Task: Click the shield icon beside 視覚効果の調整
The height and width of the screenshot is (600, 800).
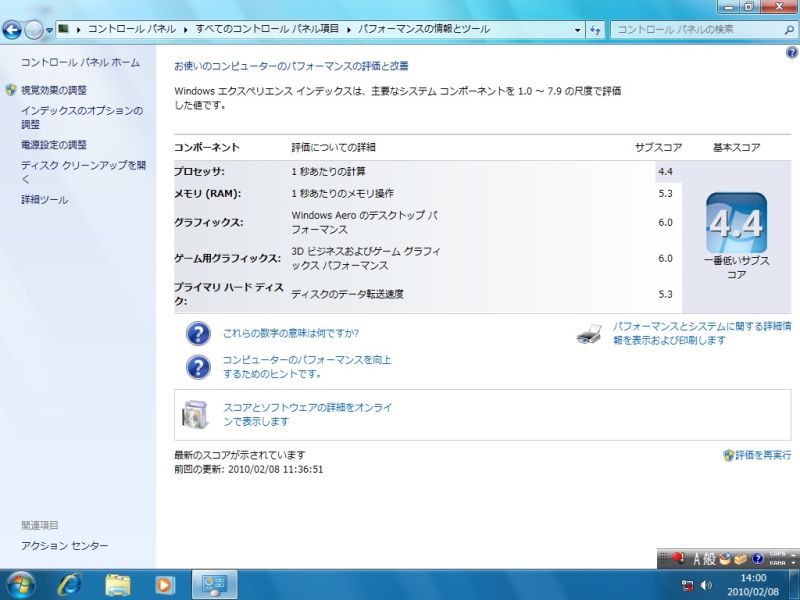Action: pos(11,90)
